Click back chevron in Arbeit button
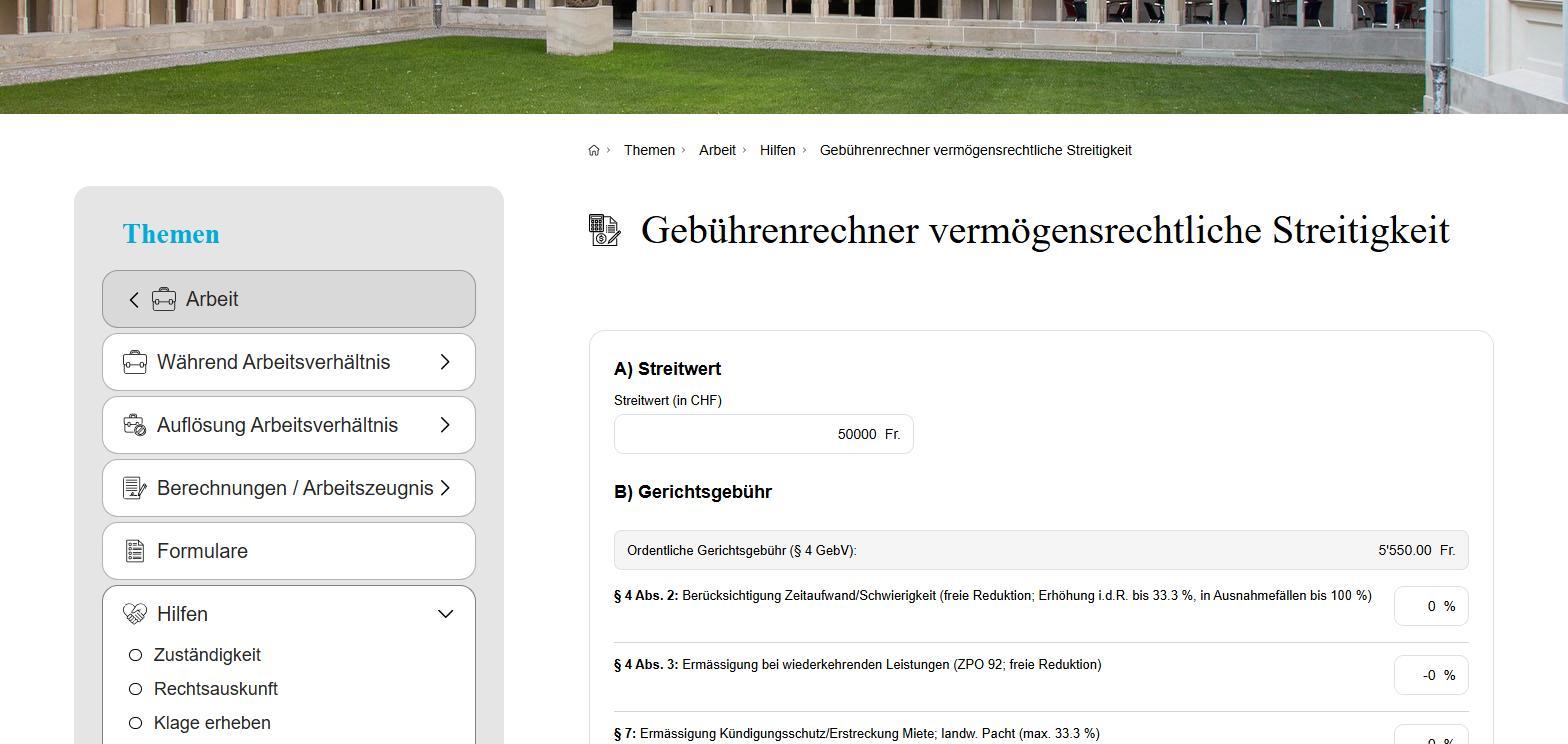 (x=134, y=299)
